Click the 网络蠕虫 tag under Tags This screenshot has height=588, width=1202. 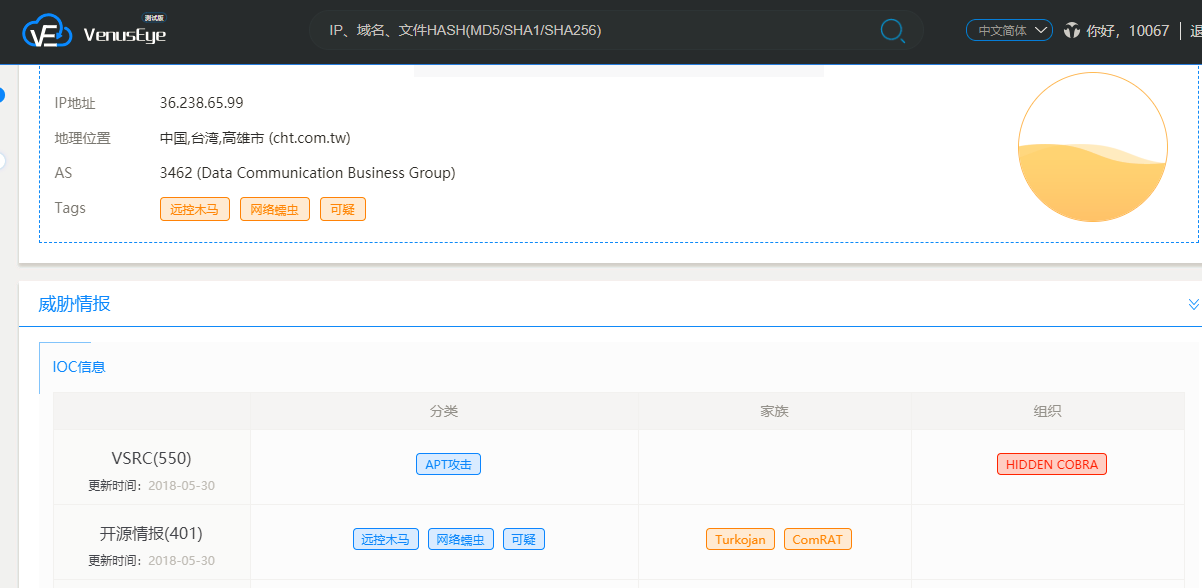pos(274,209)
